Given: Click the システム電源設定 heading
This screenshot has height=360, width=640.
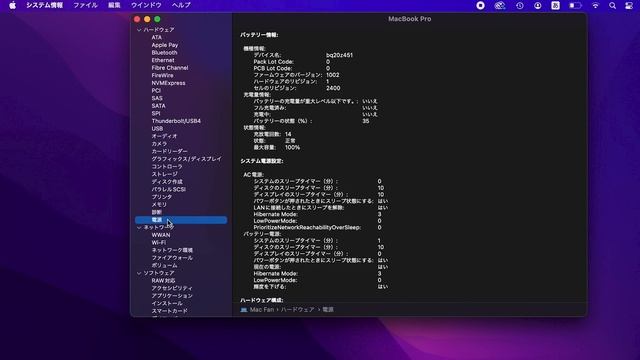Looking at the screenshot, I should 262,161.
